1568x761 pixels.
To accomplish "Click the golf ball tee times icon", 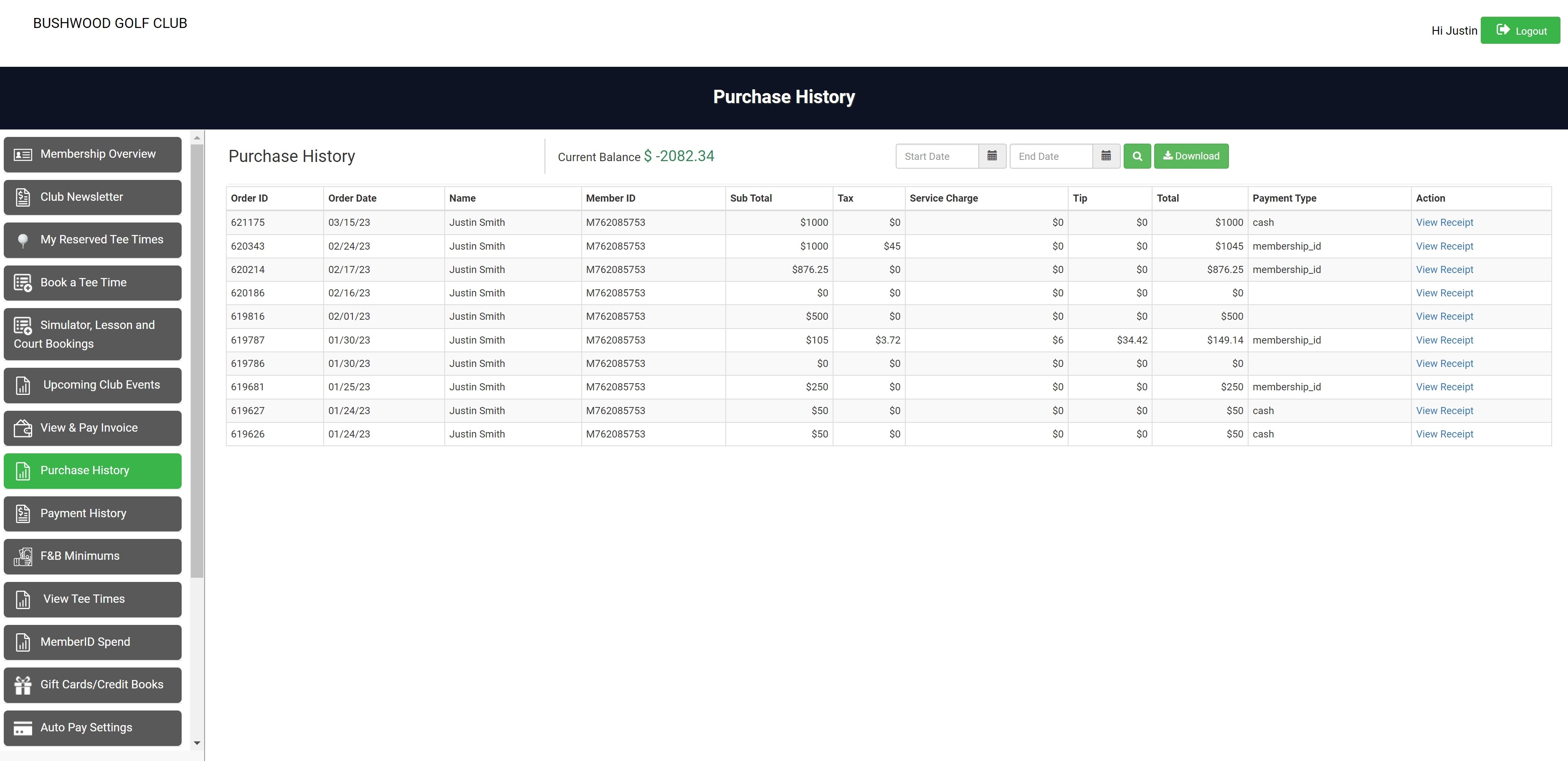I will click(x=23, y=240).
